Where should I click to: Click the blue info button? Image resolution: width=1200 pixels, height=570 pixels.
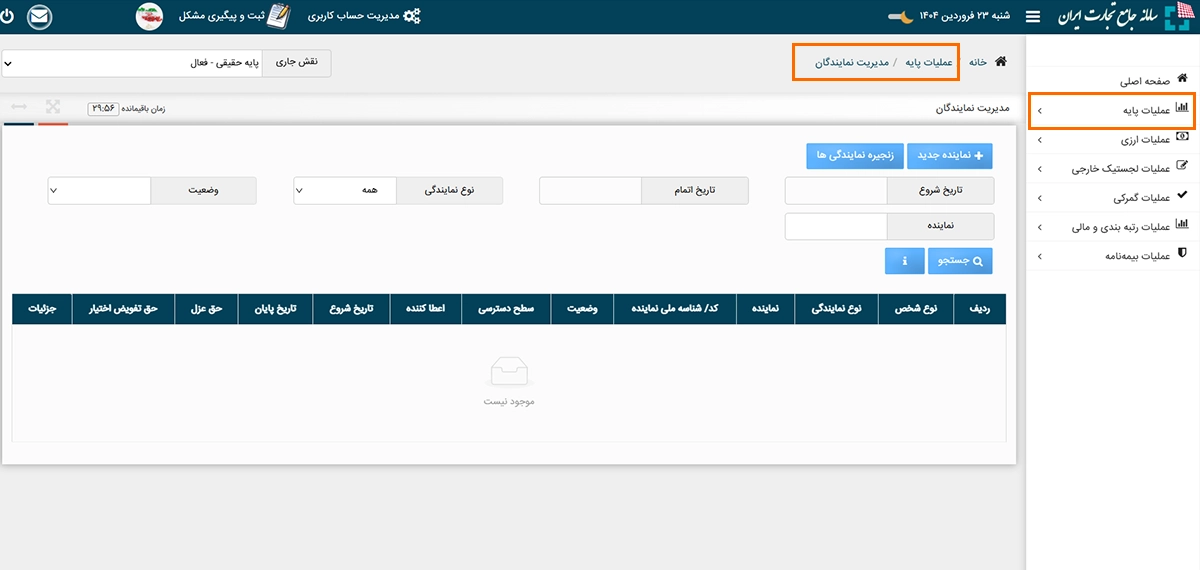pyautogui.click(x=904, y=261)
